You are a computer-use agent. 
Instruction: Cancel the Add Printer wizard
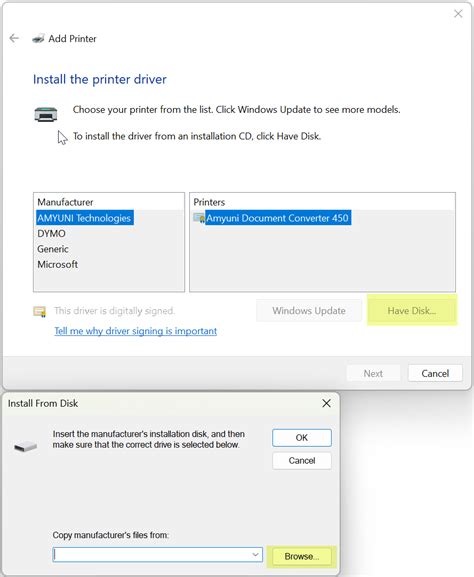pos(435,374)
